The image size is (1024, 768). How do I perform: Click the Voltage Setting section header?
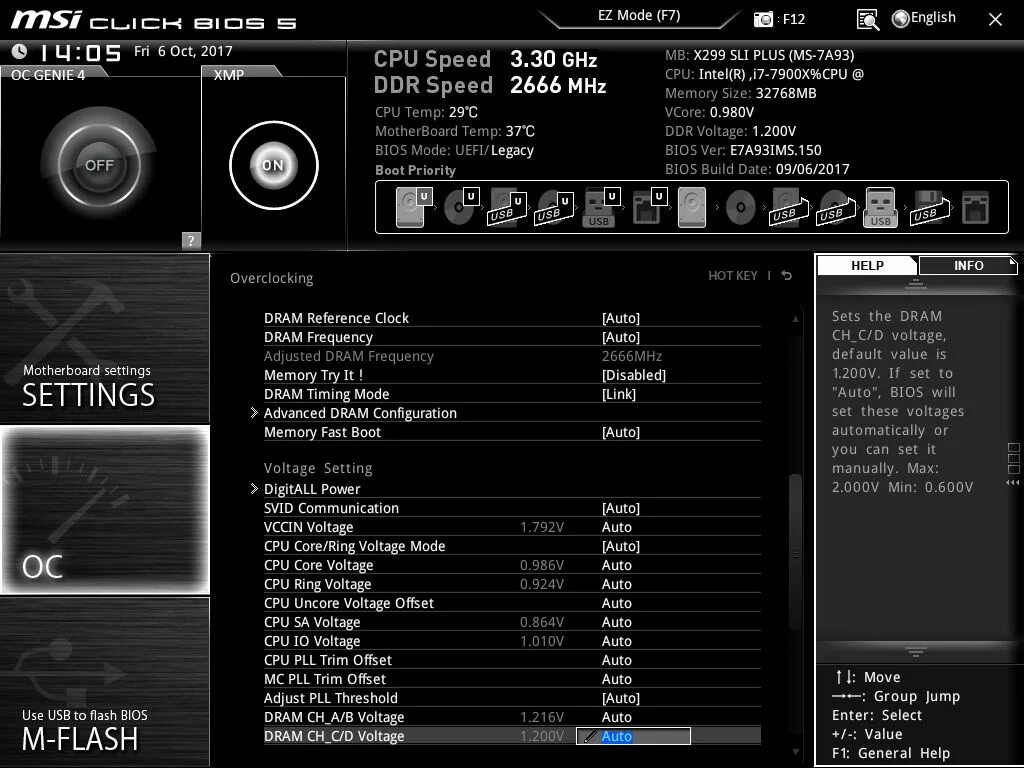tap(318, 468)
